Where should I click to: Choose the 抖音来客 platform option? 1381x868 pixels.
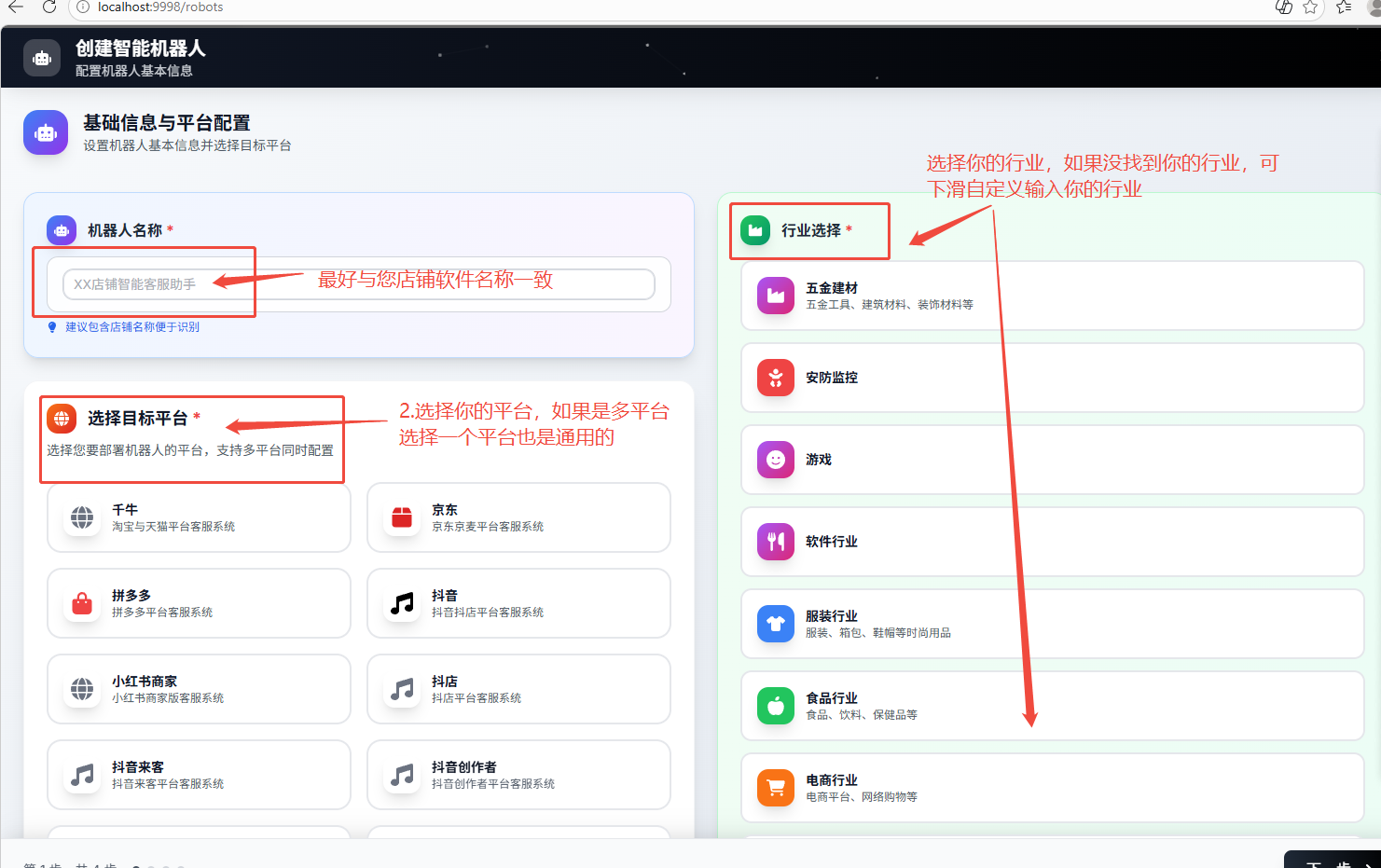(199, 775)
